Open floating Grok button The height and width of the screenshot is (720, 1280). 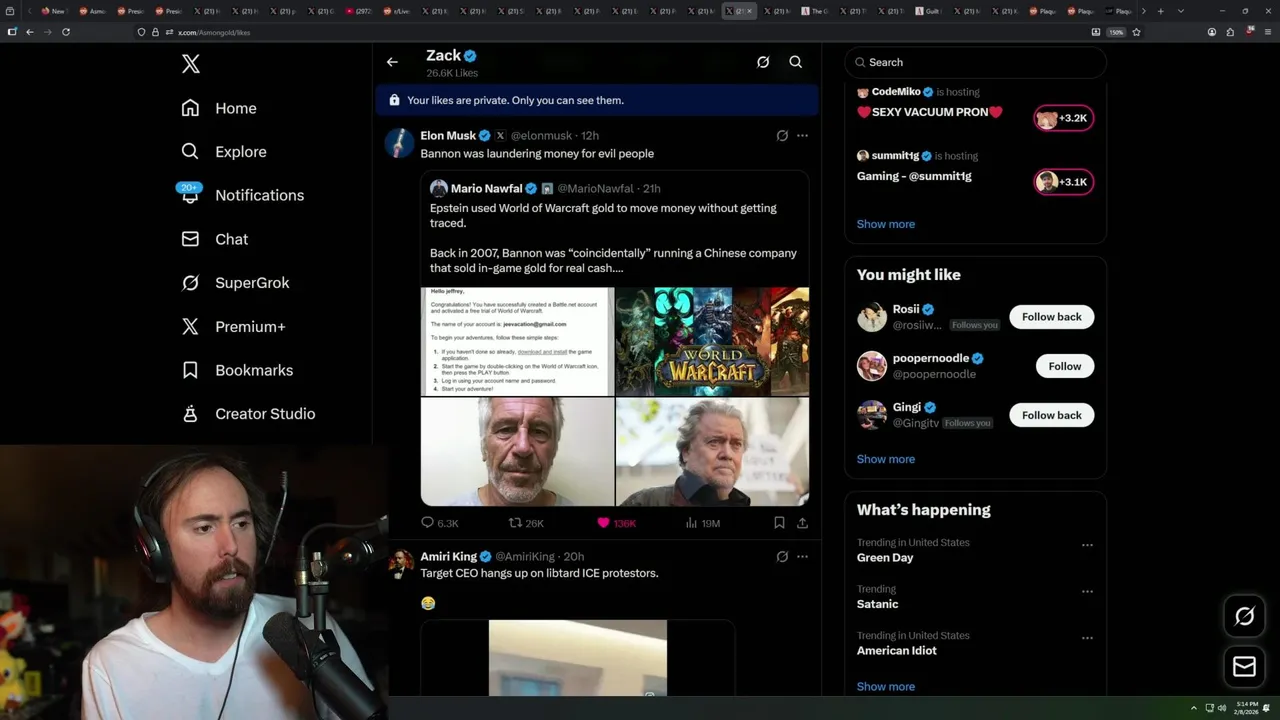coord(1244,616)
